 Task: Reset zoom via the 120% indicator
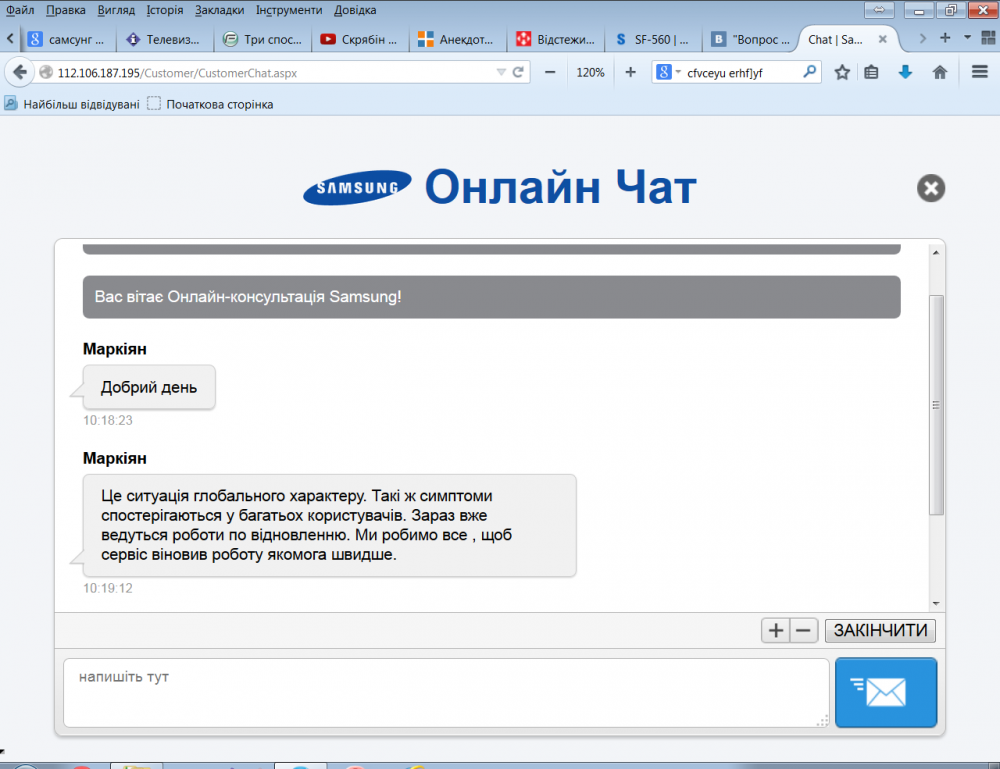click(590, 73)
